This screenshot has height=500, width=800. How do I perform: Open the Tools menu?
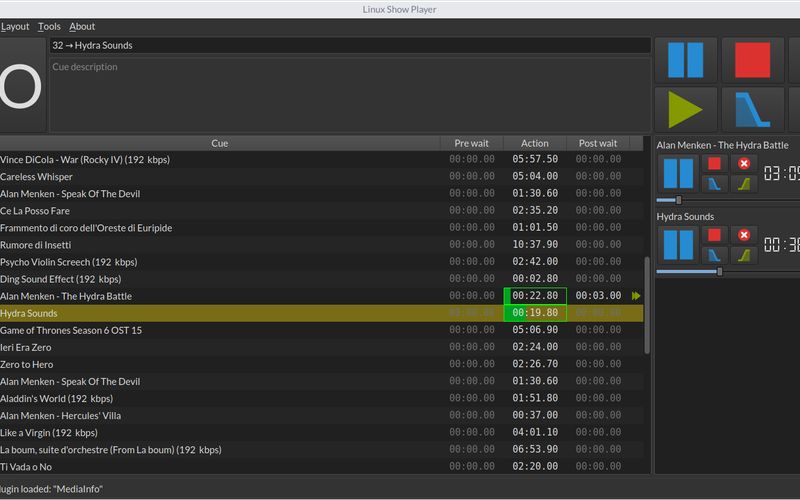click(x=49, y=26)
